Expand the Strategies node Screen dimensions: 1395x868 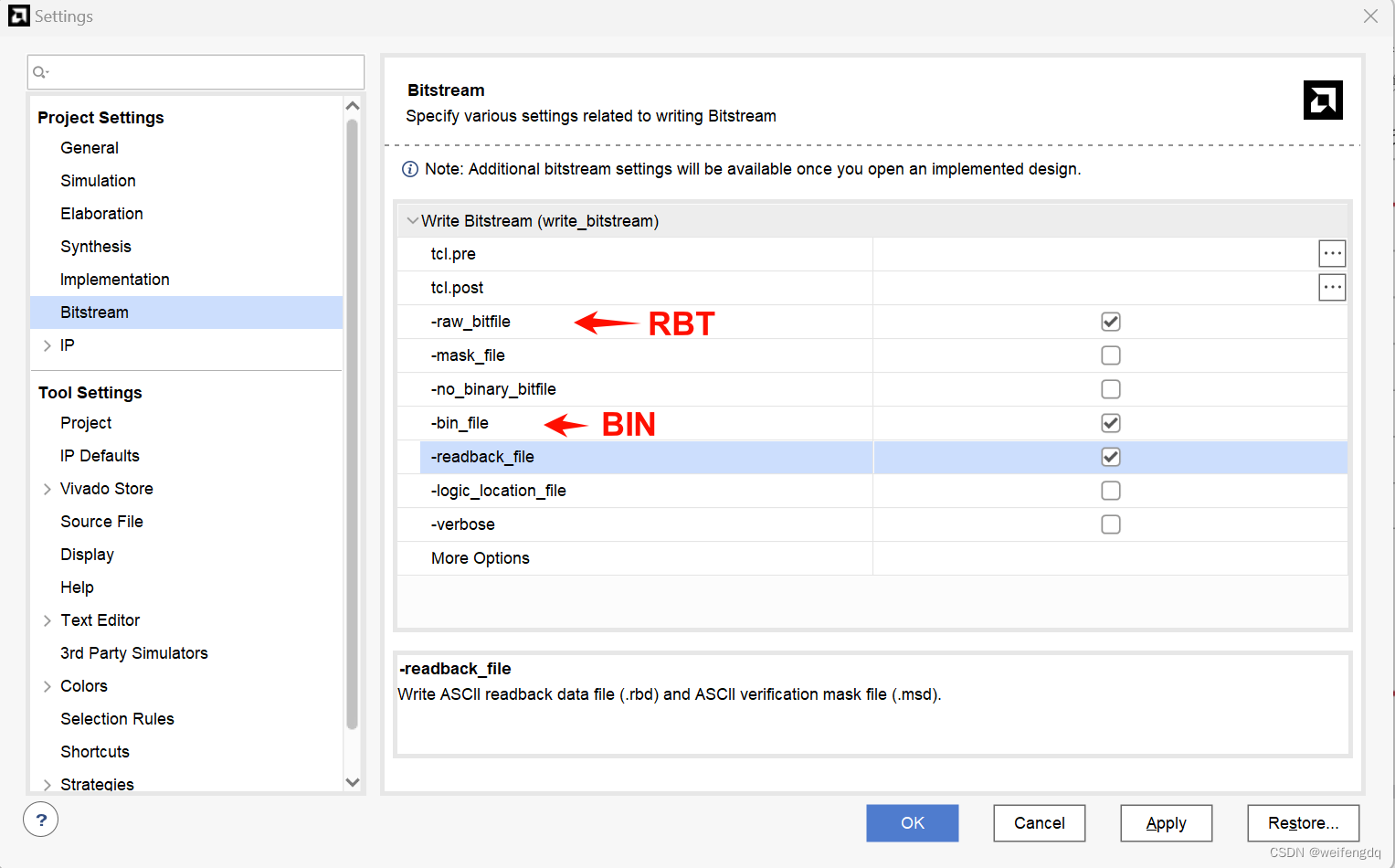(48, 785)
